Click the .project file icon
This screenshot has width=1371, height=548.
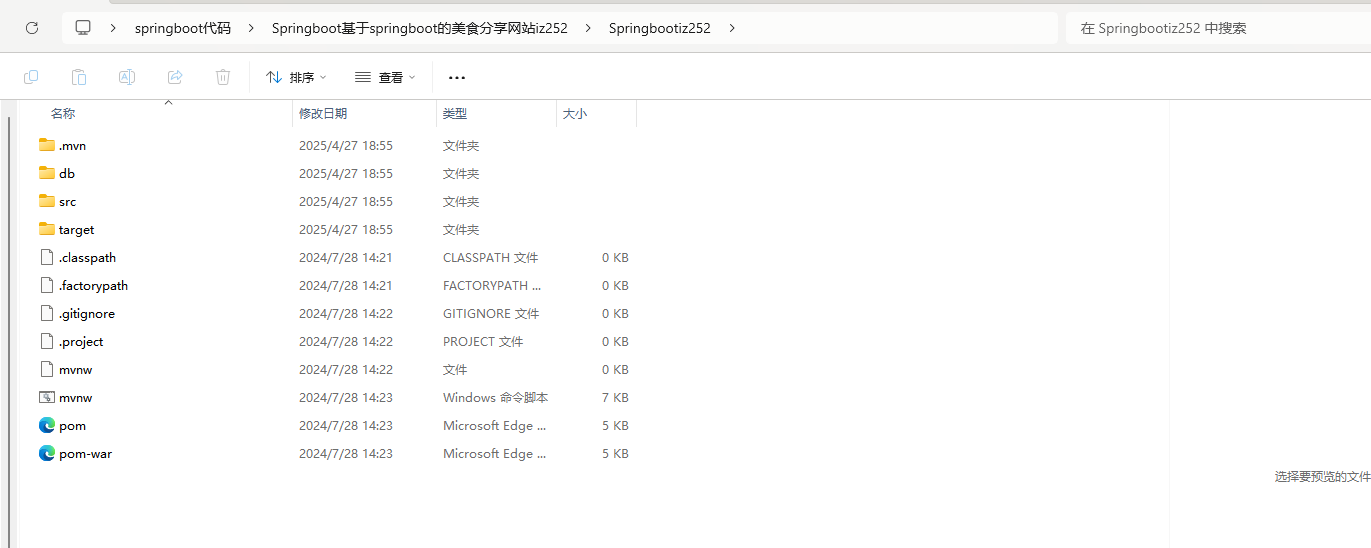click(x=47, y=341)
